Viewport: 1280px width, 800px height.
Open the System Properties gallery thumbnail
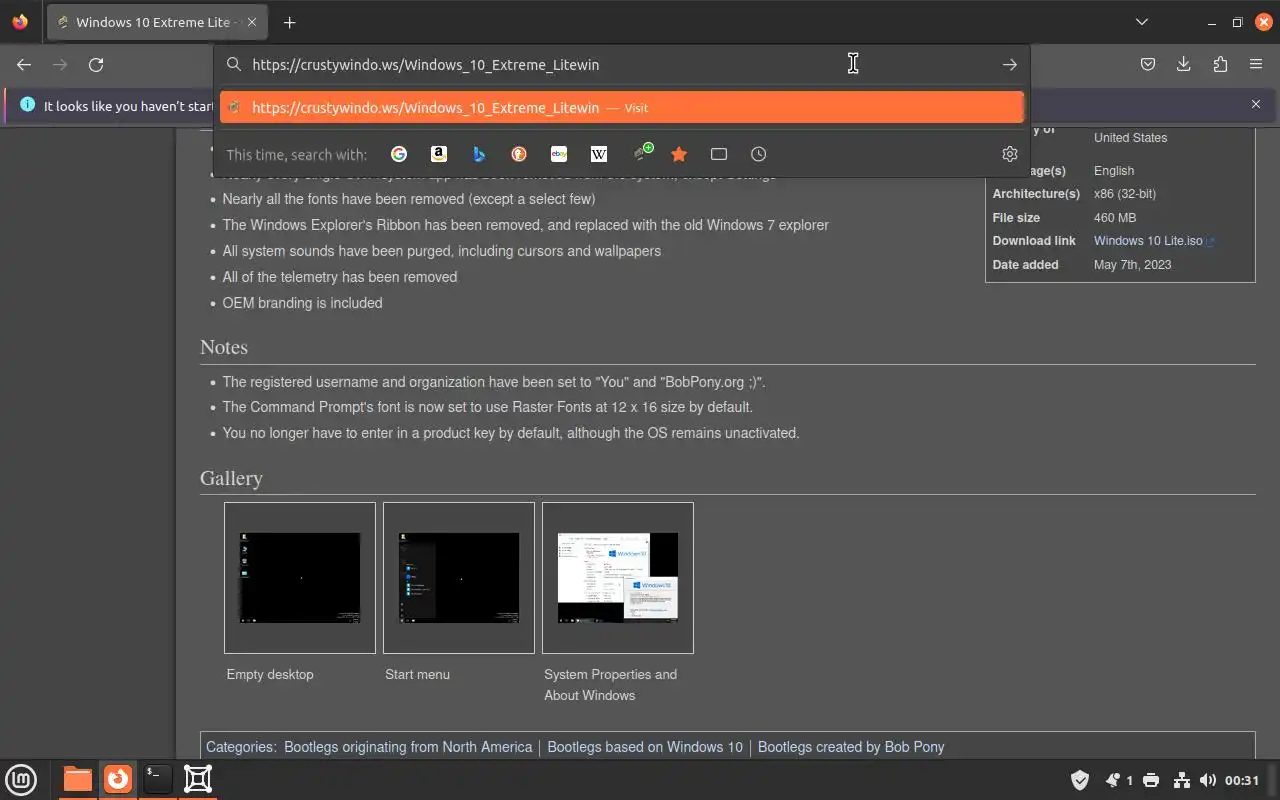click(x=618, y=578)
